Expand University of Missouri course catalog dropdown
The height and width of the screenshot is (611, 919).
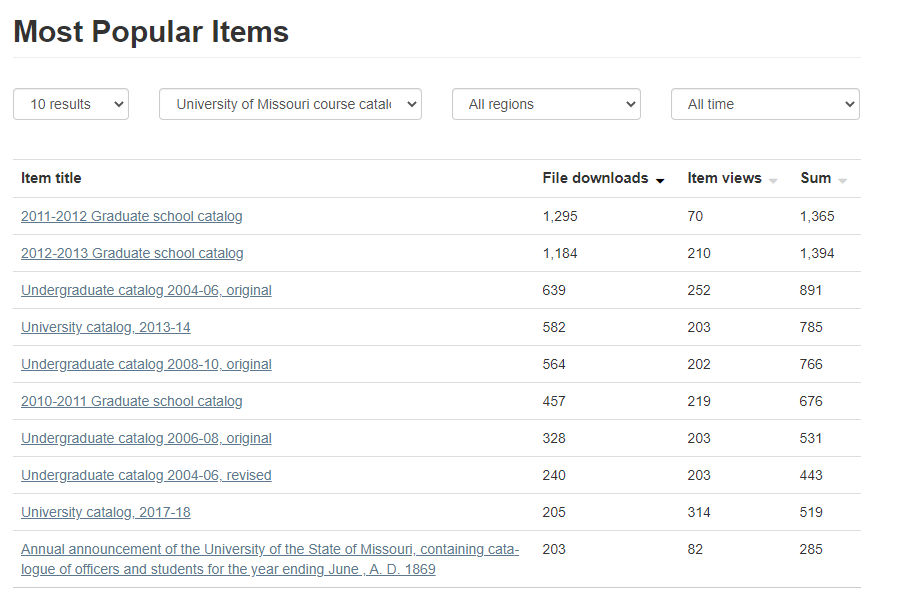click(290, 104)
